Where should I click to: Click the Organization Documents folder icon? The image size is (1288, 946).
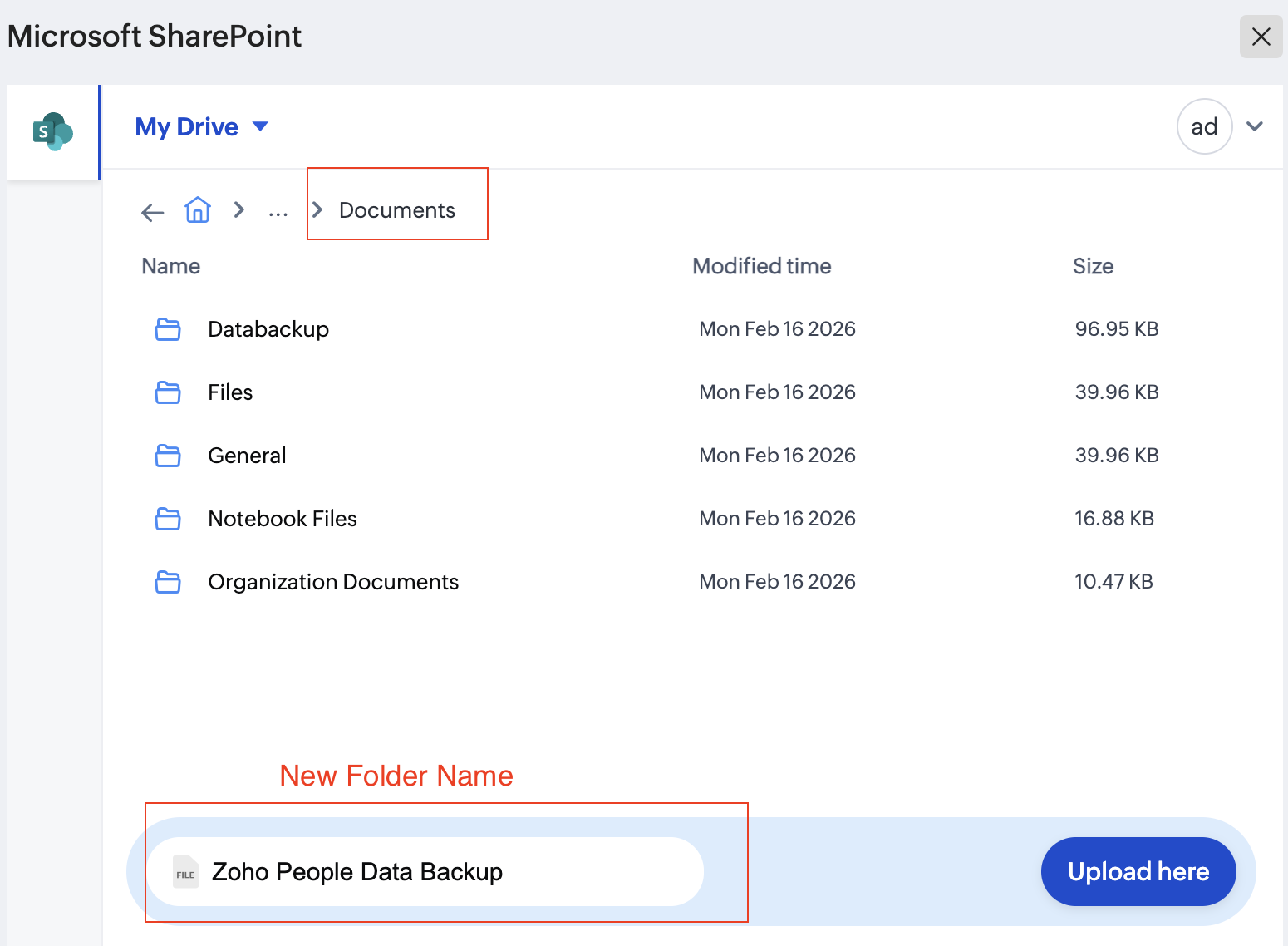(168, 582)
